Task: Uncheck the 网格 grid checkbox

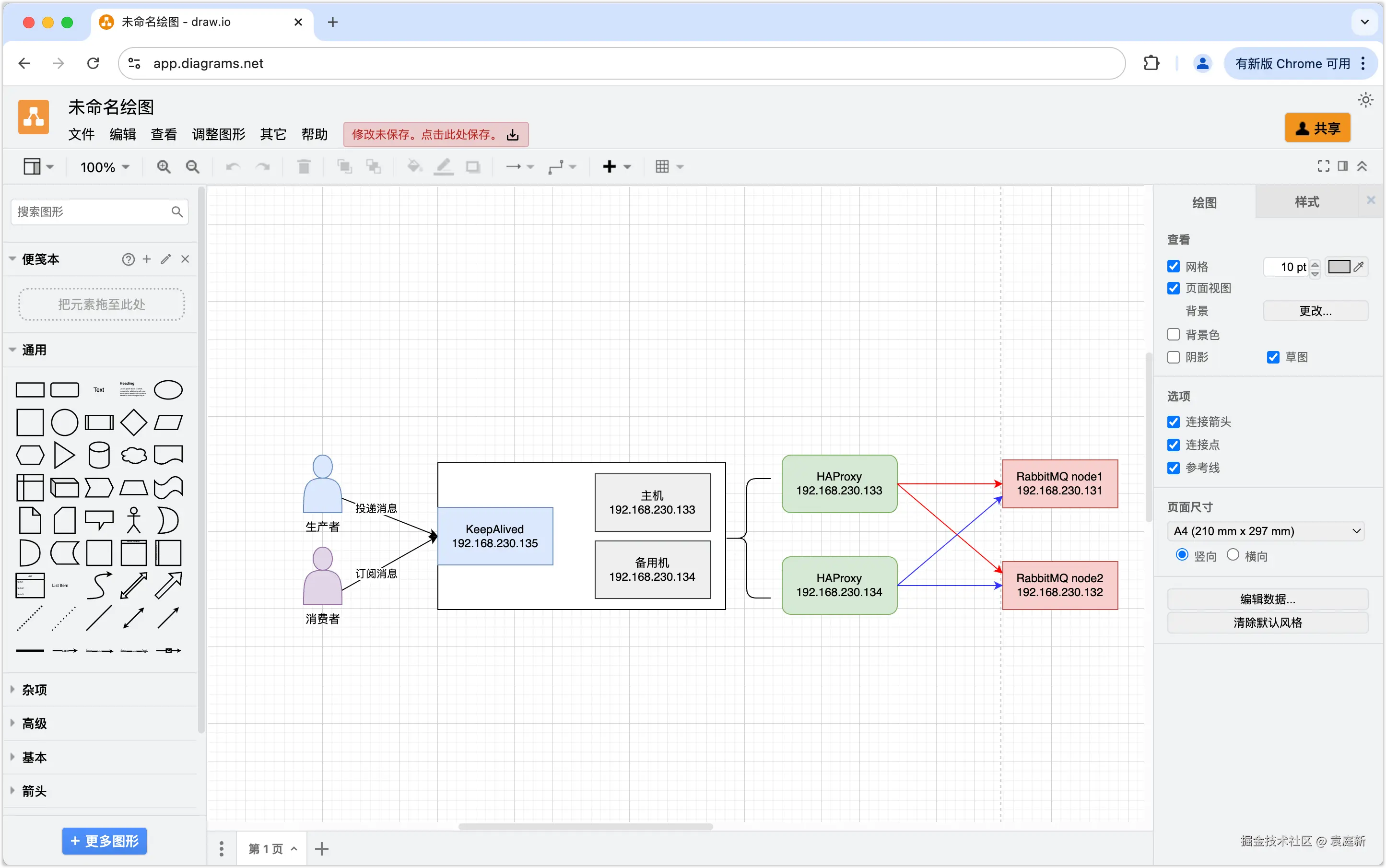Action: (1174, 266)
